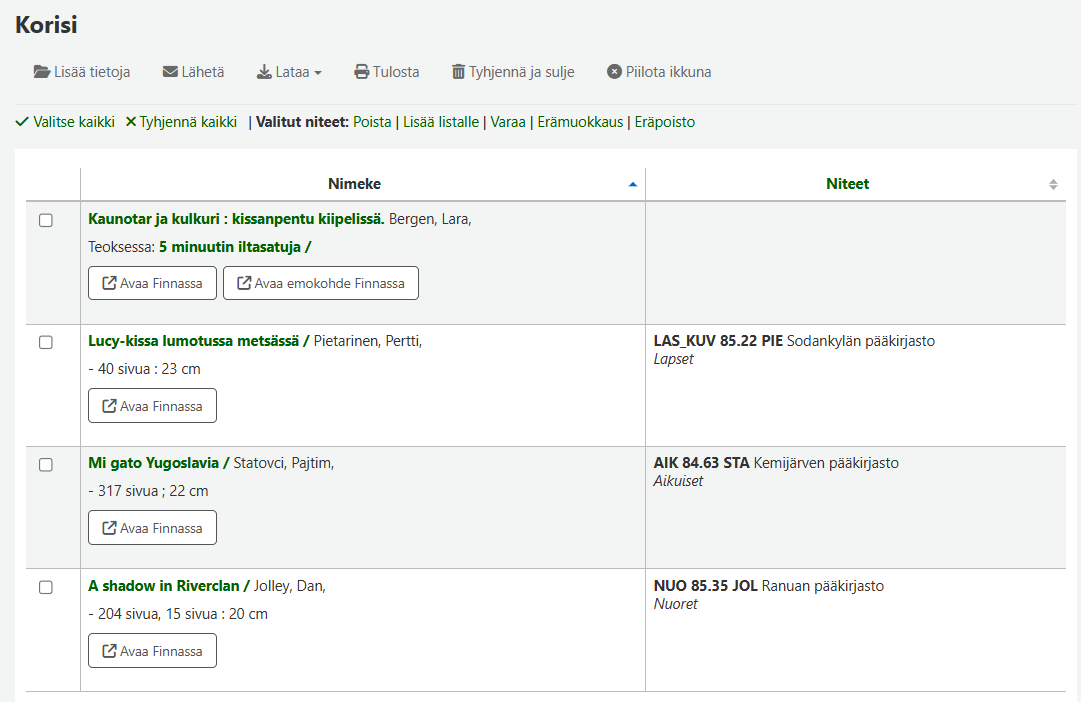Click the Eräpoisto link
The image size is (1081, 702).
pyautogui.click(x=665, y=122)
